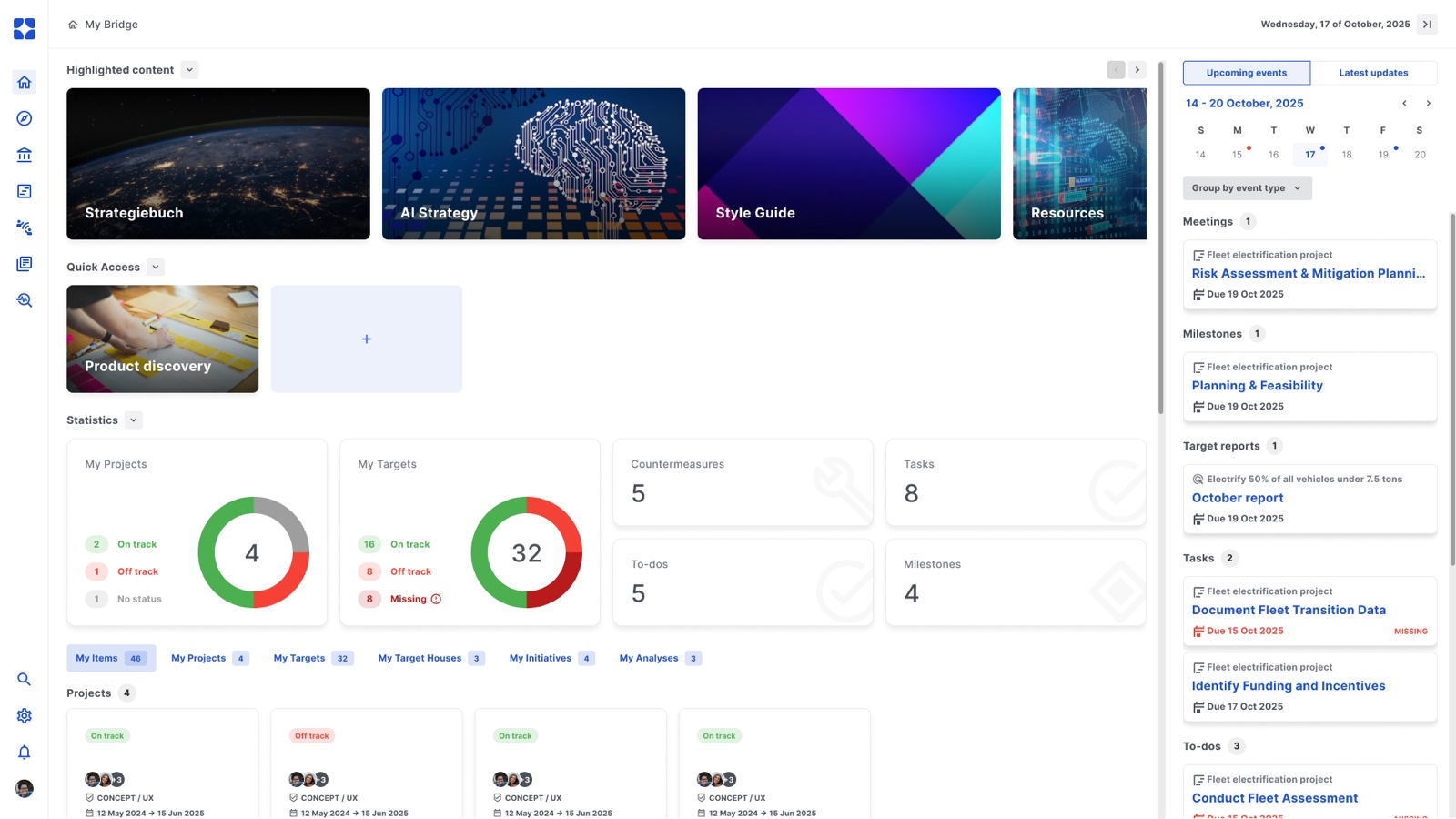Switch to the My Projects tab

coord(209,658)
